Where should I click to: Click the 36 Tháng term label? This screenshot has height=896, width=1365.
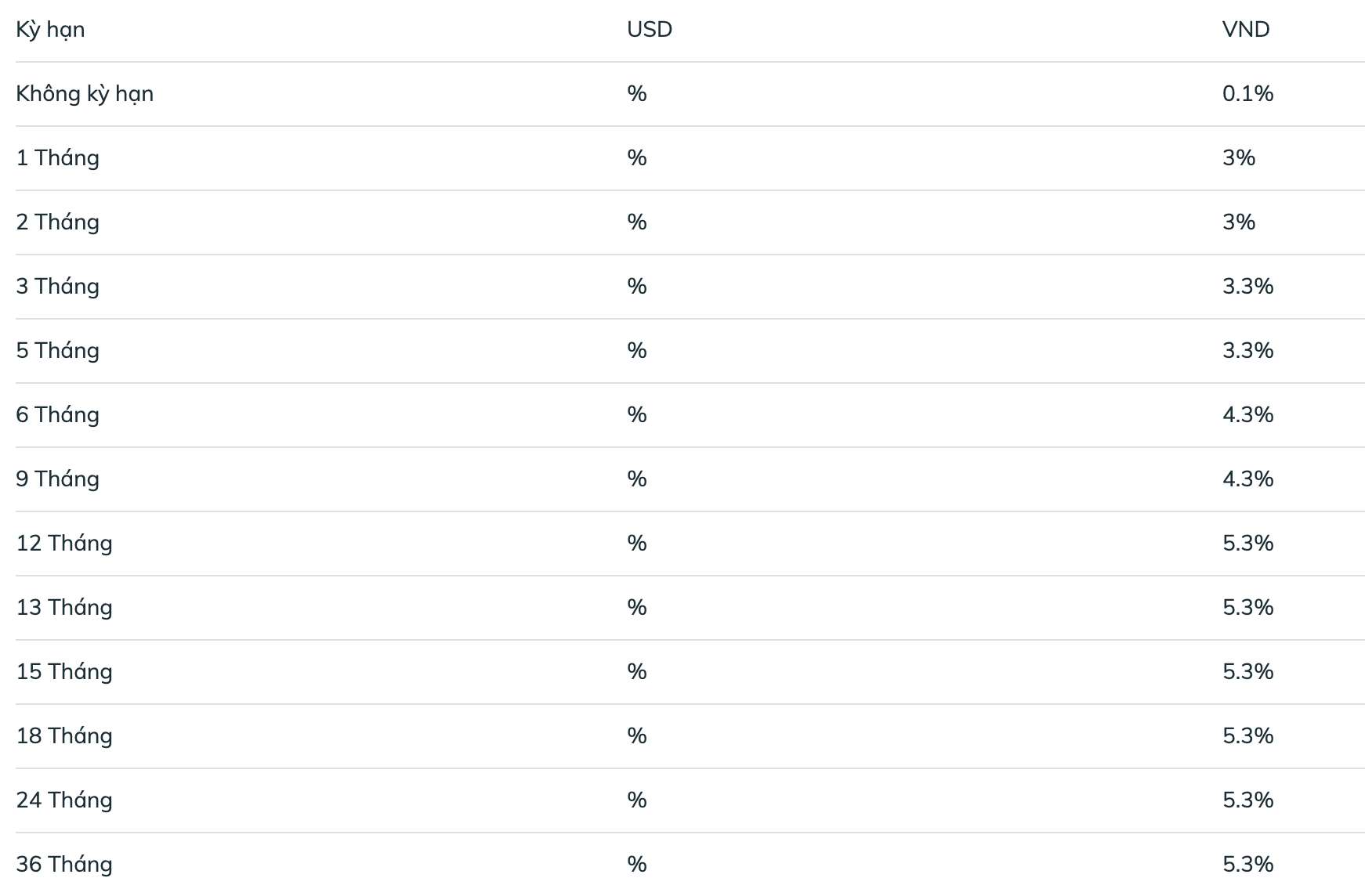point(64,865)
